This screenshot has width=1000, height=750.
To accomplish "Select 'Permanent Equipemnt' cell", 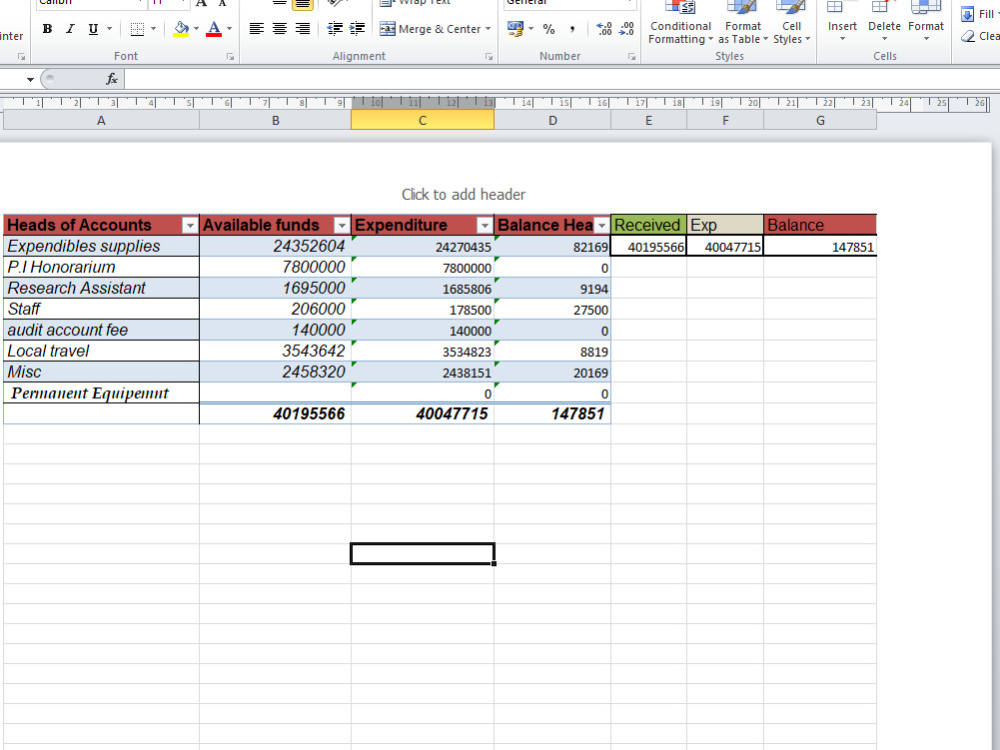I will pyautogui.click(x=101, y=393).
